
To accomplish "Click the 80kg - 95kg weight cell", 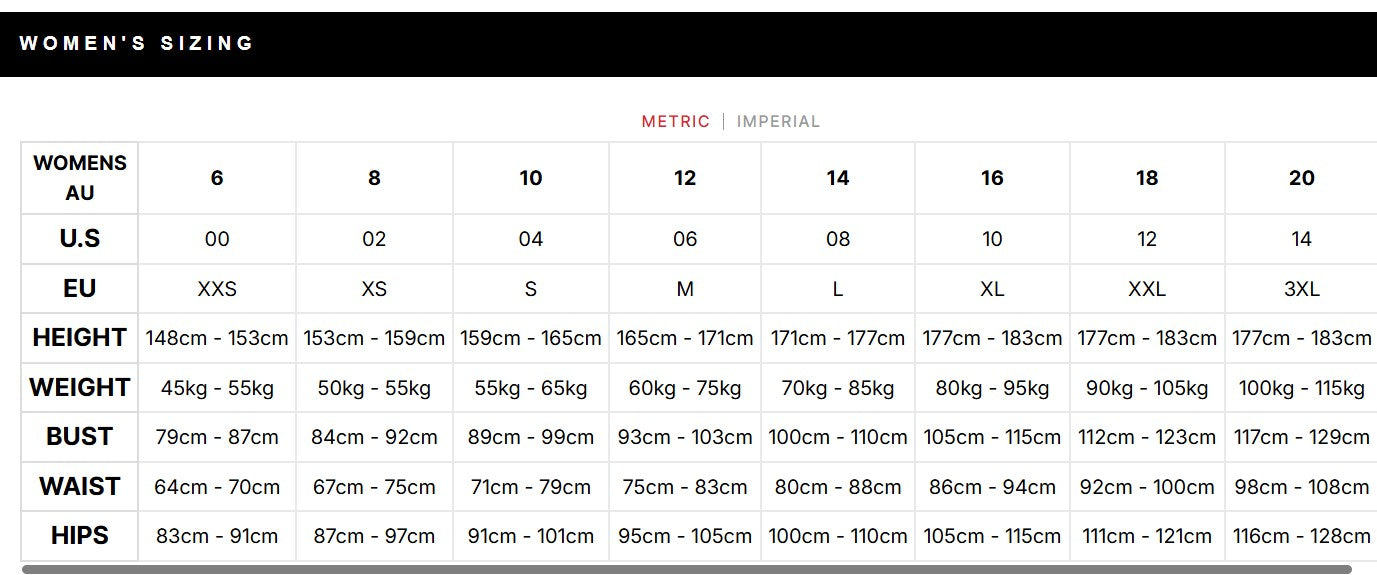I will pyautogui.click(x=992, y=387).
